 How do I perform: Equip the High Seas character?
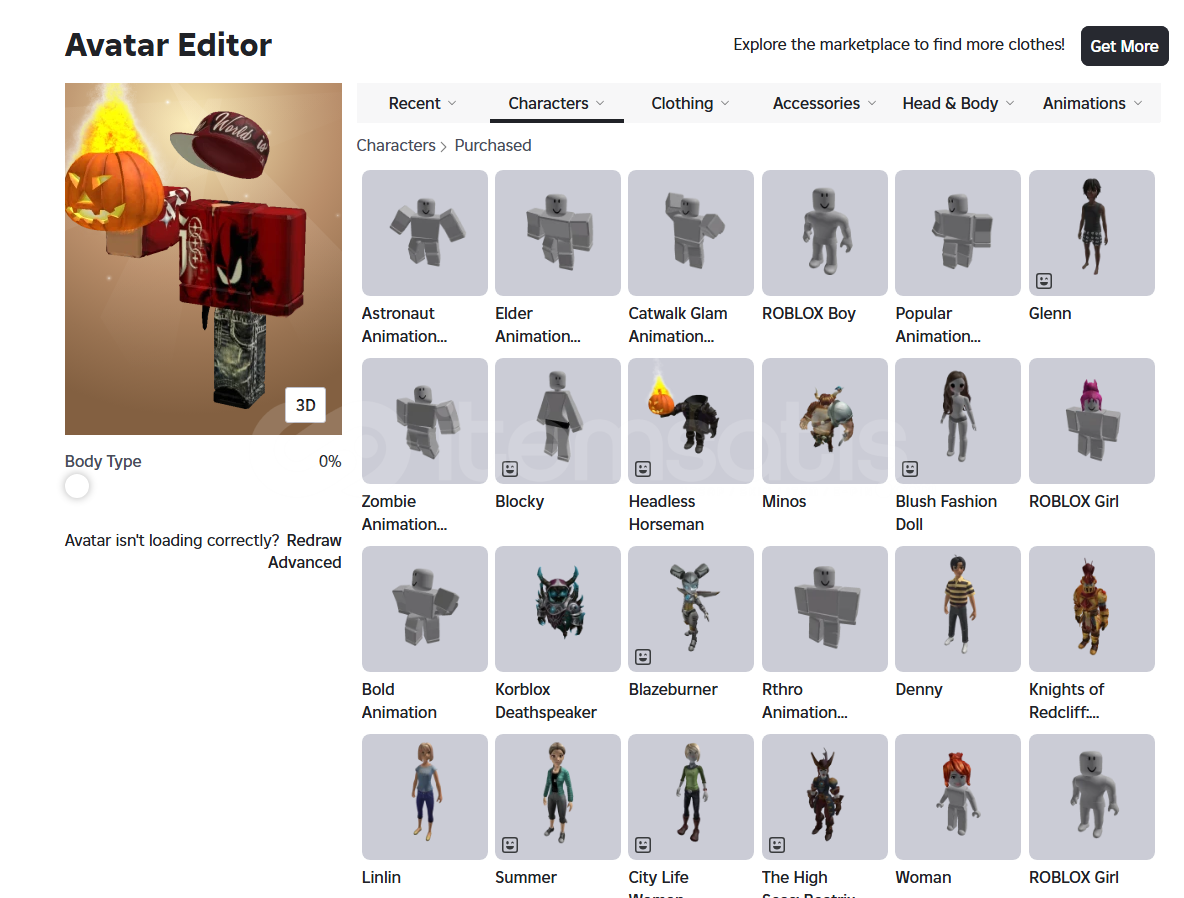[825, 797]
